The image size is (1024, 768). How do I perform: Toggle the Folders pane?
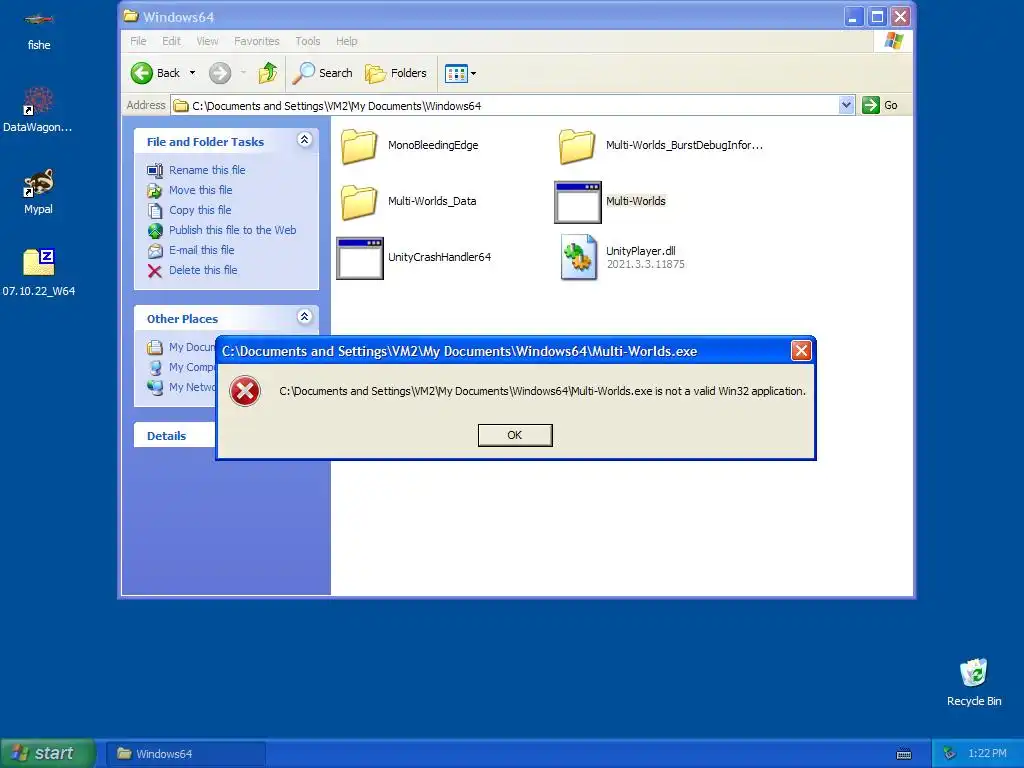(x=396, y=73)
